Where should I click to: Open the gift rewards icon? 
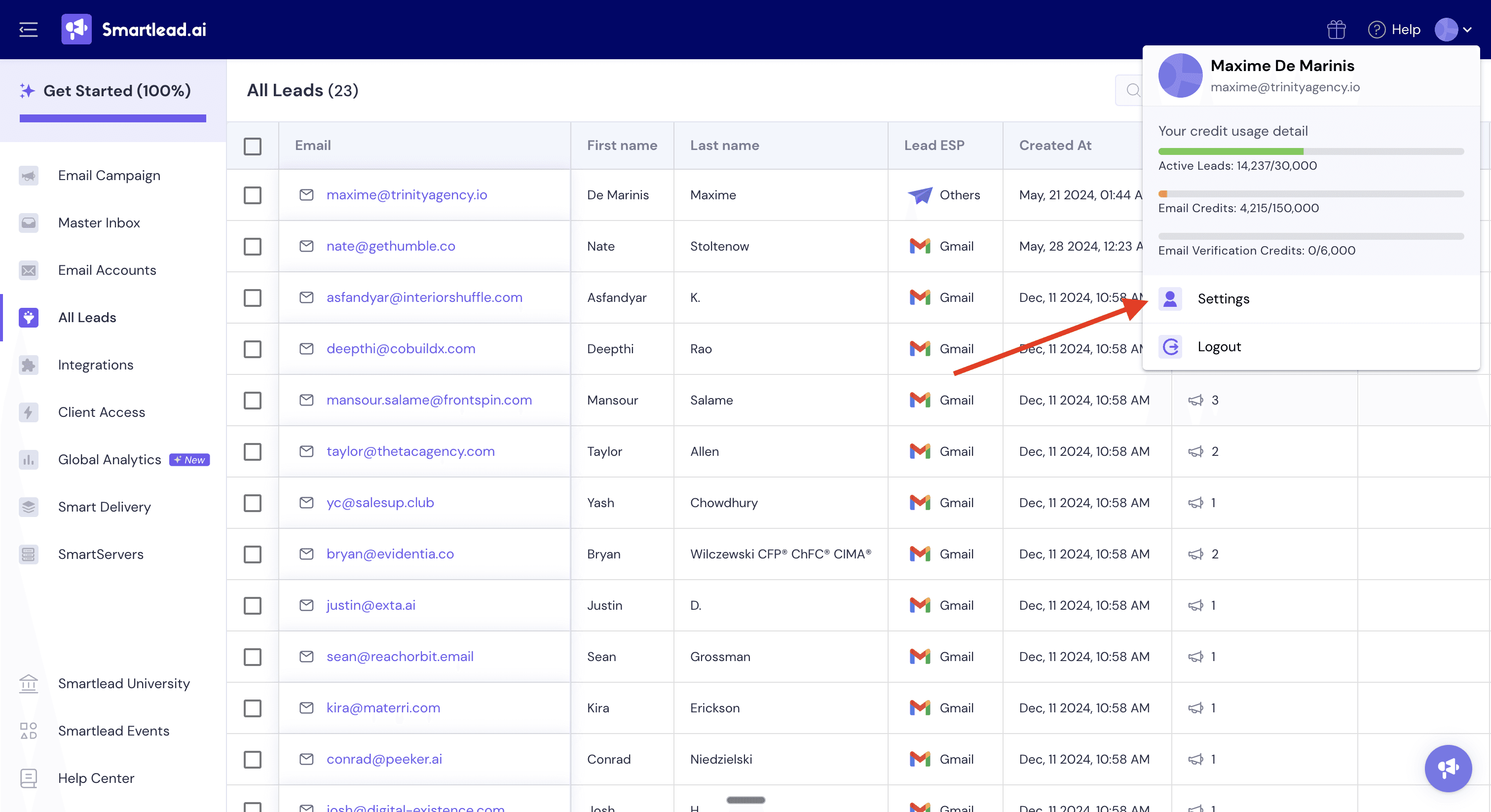pyautogui.click(x=1336, y=29)
